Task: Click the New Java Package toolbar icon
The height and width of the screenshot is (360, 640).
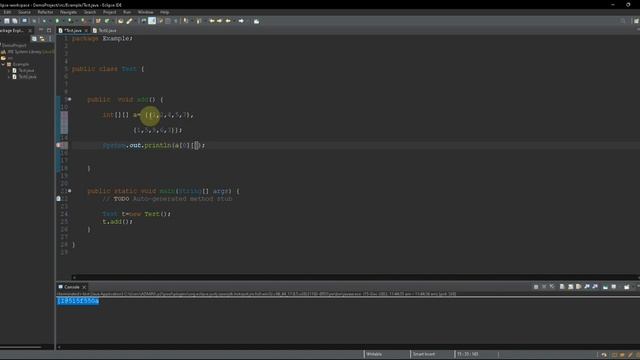Action: tap(98, 21)
